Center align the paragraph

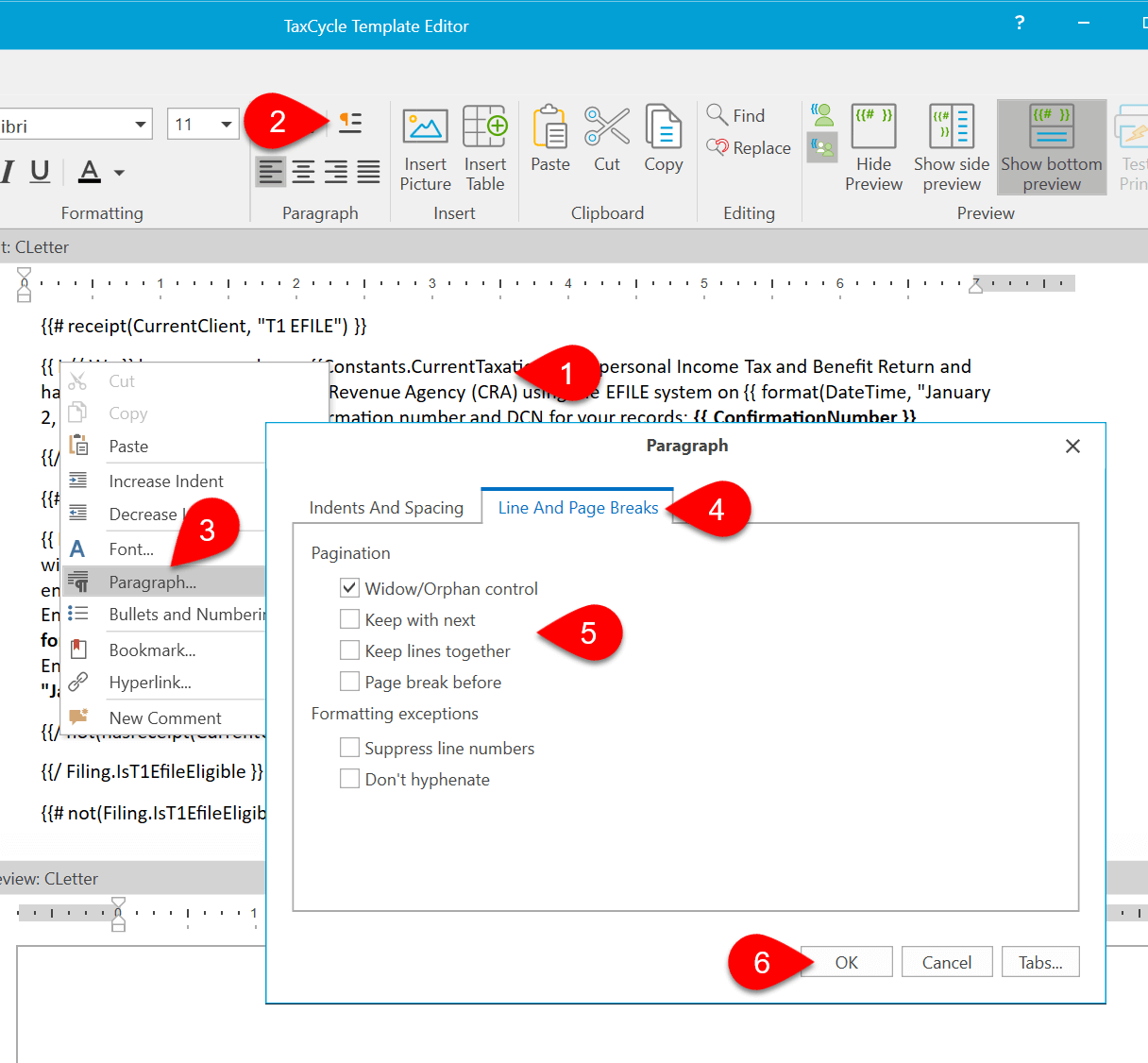pos(303,172)
